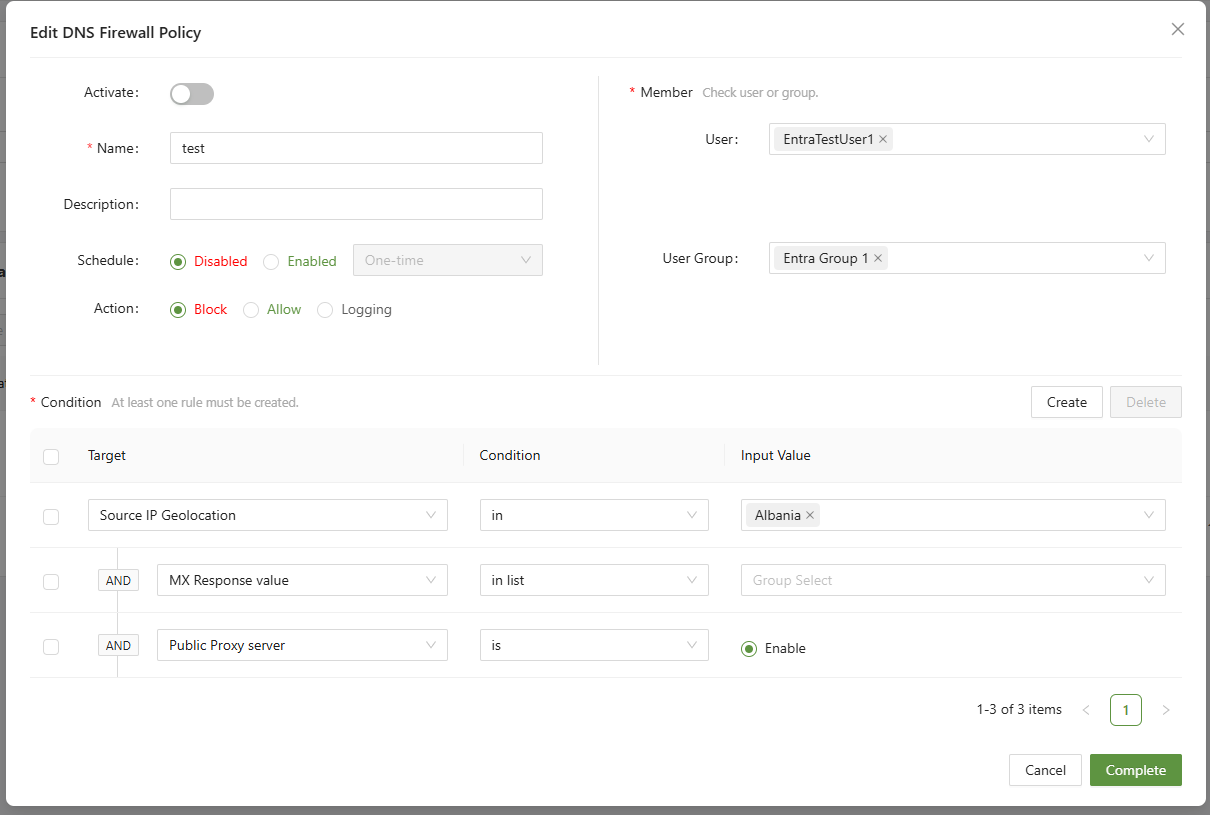Click into the Description text field
Image resolution: width=1210 pixels, height=815 pixels.
[x=356, y=204]
